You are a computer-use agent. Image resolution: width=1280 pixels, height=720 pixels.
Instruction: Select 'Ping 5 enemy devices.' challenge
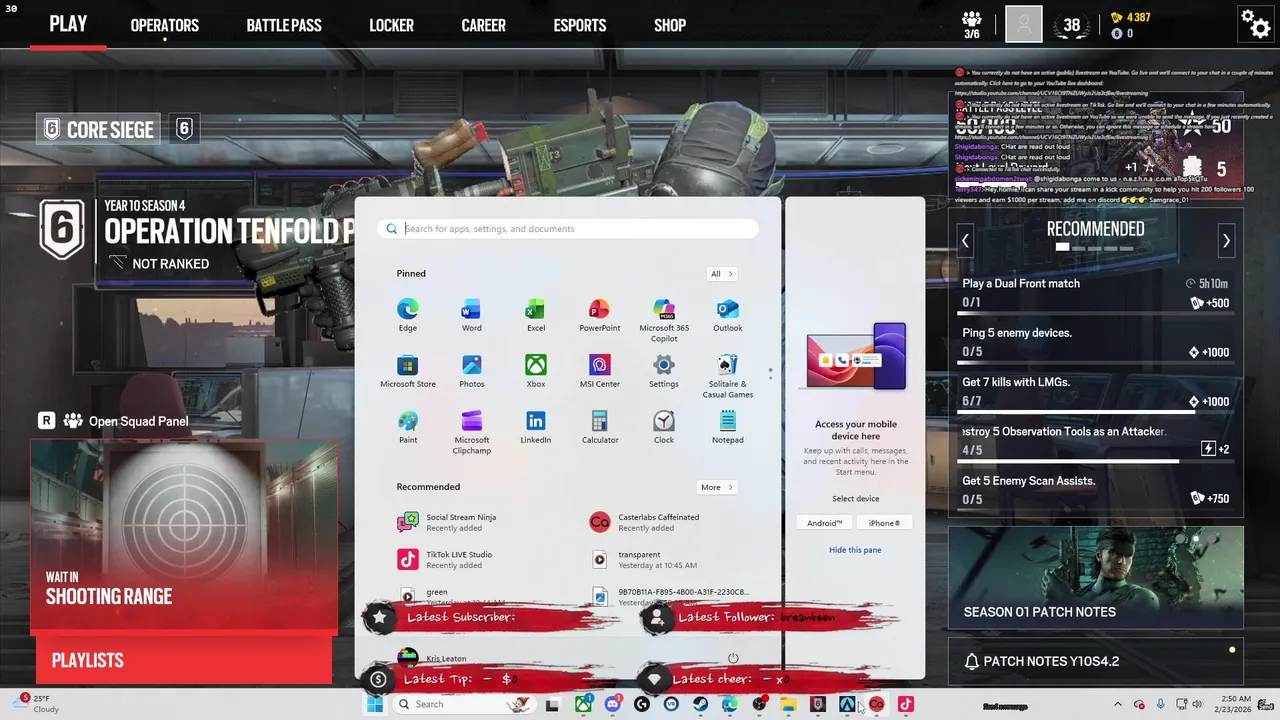click(x=1096, y=342)
